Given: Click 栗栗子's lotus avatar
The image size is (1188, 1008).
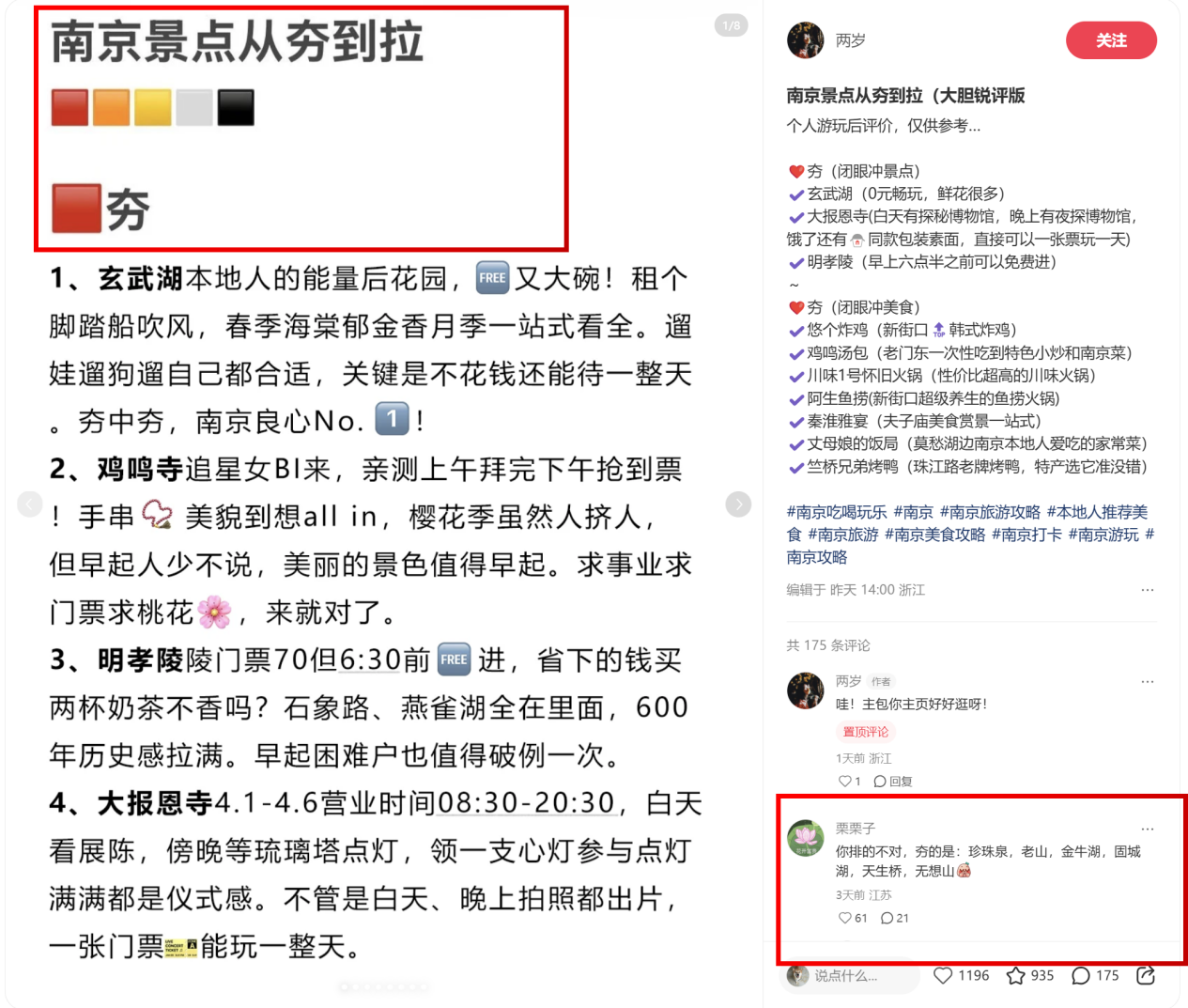Looking at the screenshot, I should point(805,838).
